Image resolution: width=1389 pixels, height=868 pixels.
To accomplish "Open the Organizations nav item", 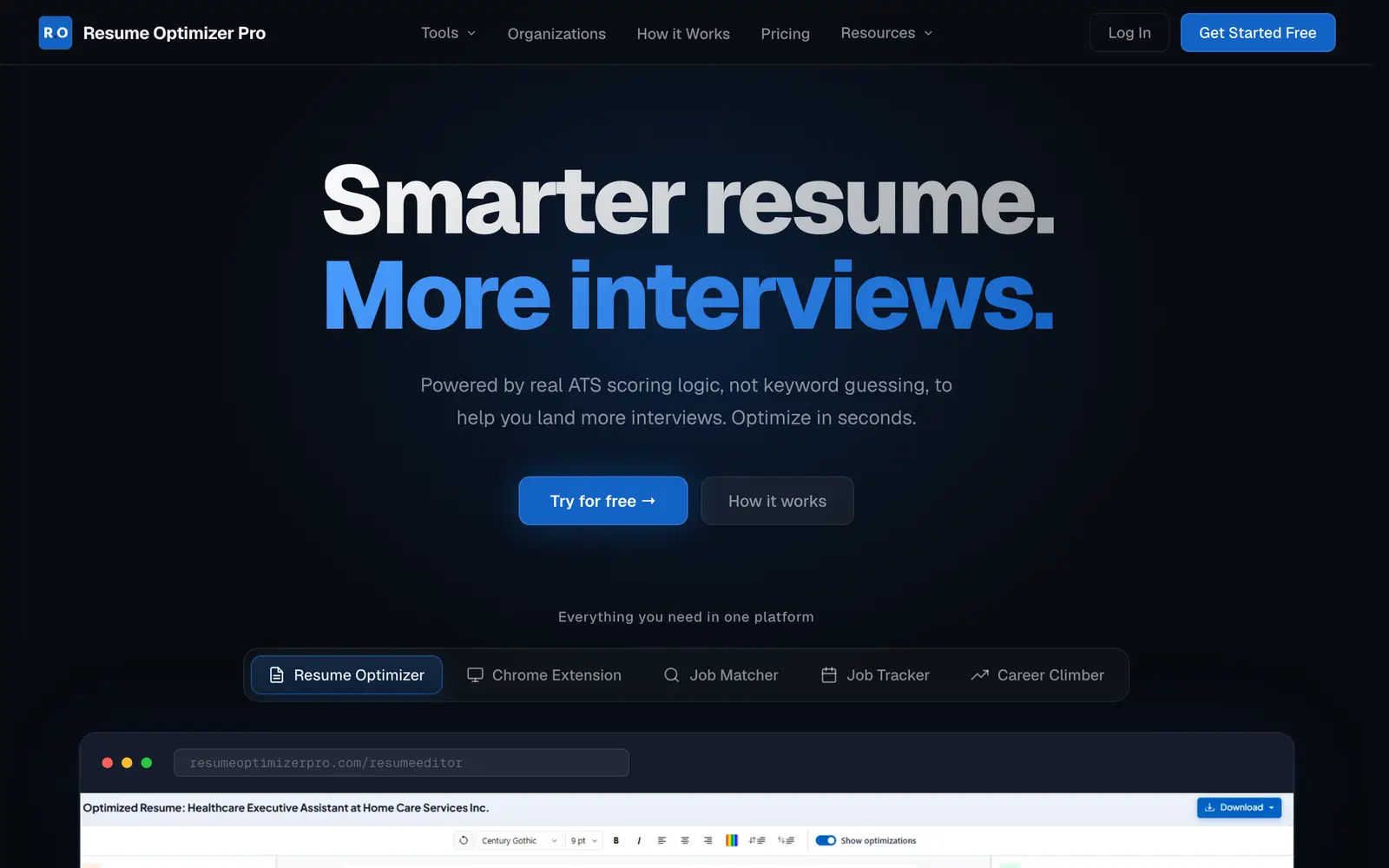I will click(556, 34).
